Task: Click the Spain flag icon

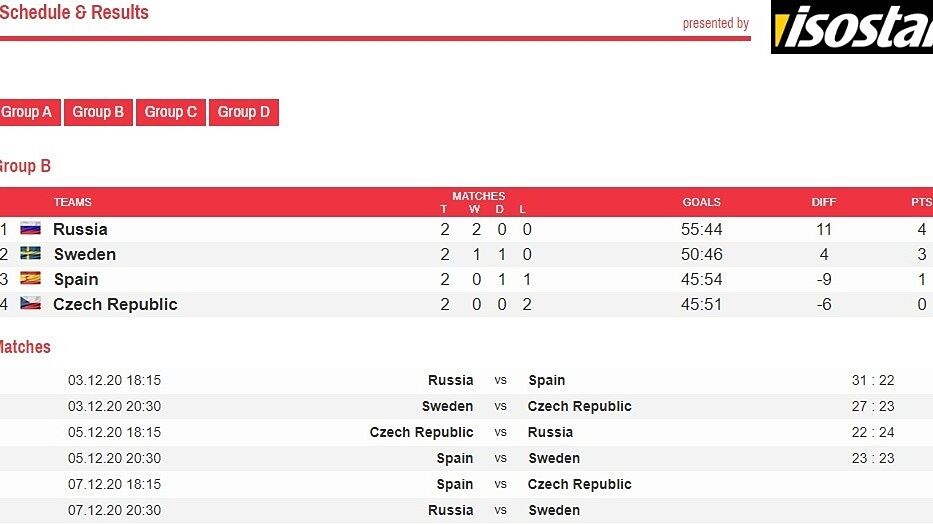Action: coord(30,279)
